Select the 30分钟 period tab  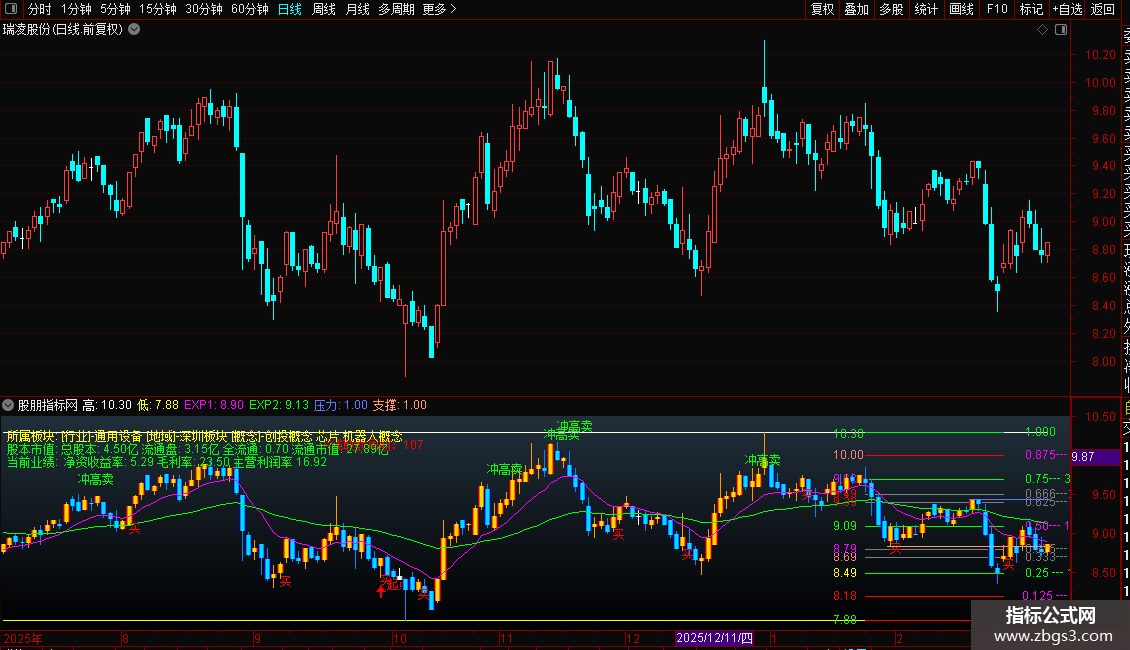tap(204, 9)
